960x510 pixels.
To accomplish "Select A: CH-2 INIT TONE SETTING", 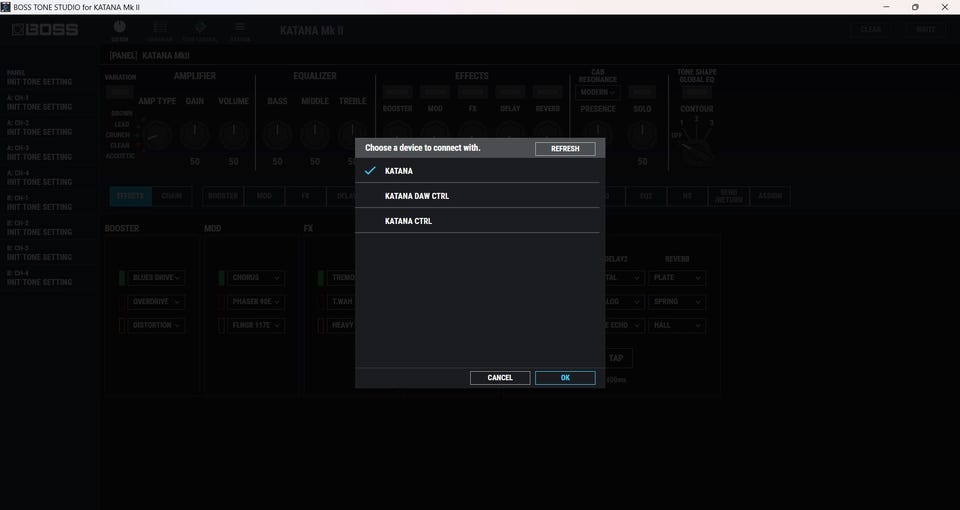I will [x=48, y=128].
